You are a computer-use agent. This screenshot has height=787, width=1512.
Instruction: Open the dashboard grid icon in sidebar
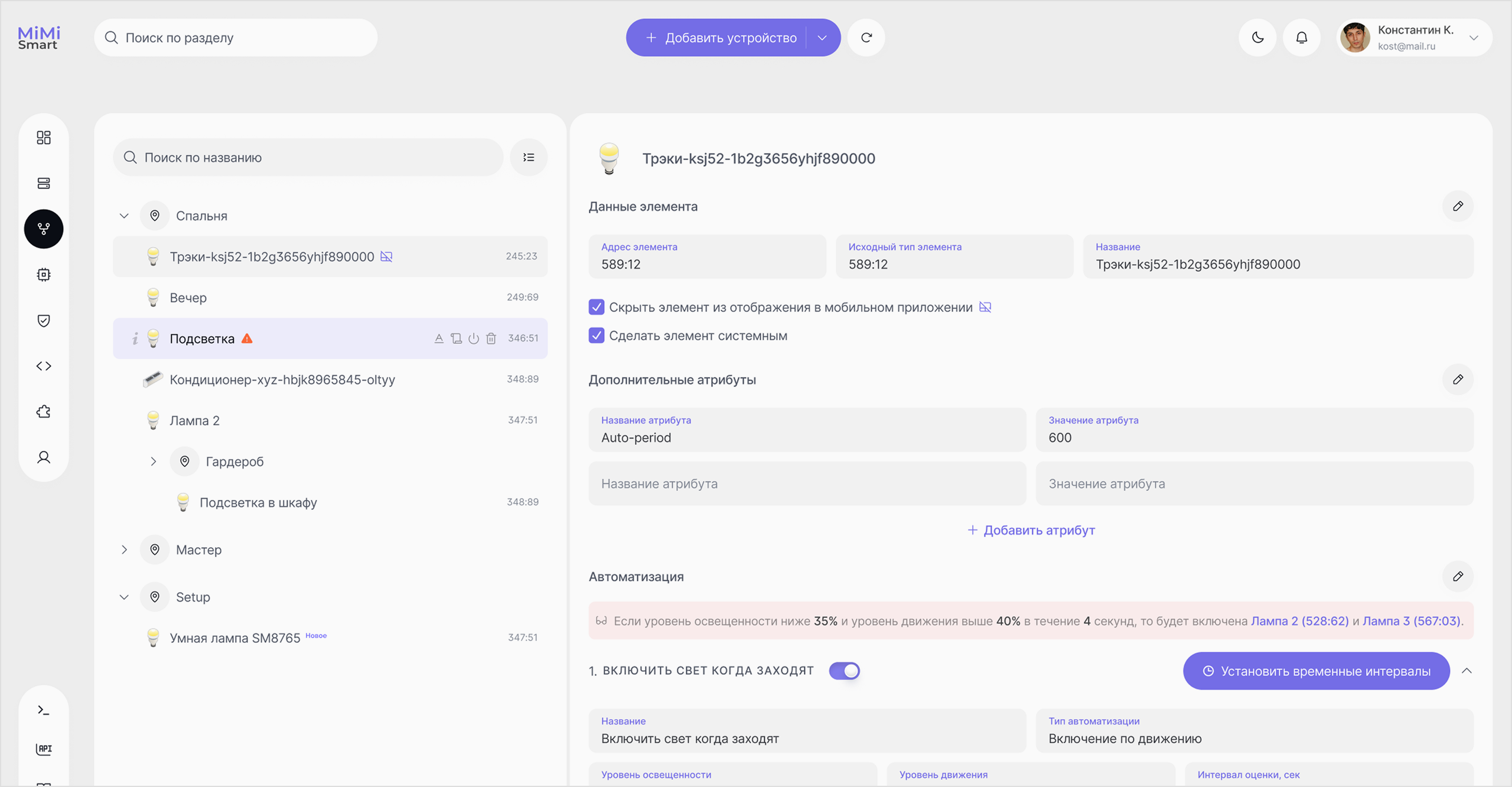[x=44, y=138]
